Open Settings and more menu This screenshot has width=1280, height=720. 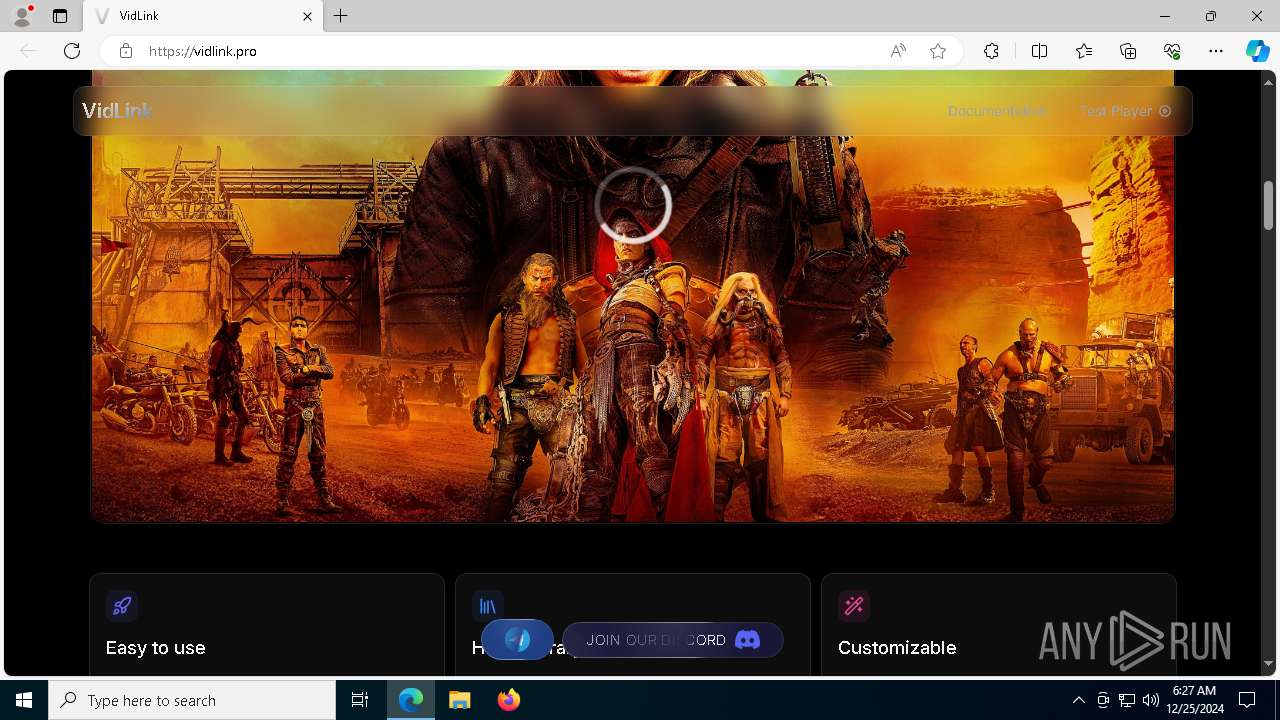pos(1216,51)
